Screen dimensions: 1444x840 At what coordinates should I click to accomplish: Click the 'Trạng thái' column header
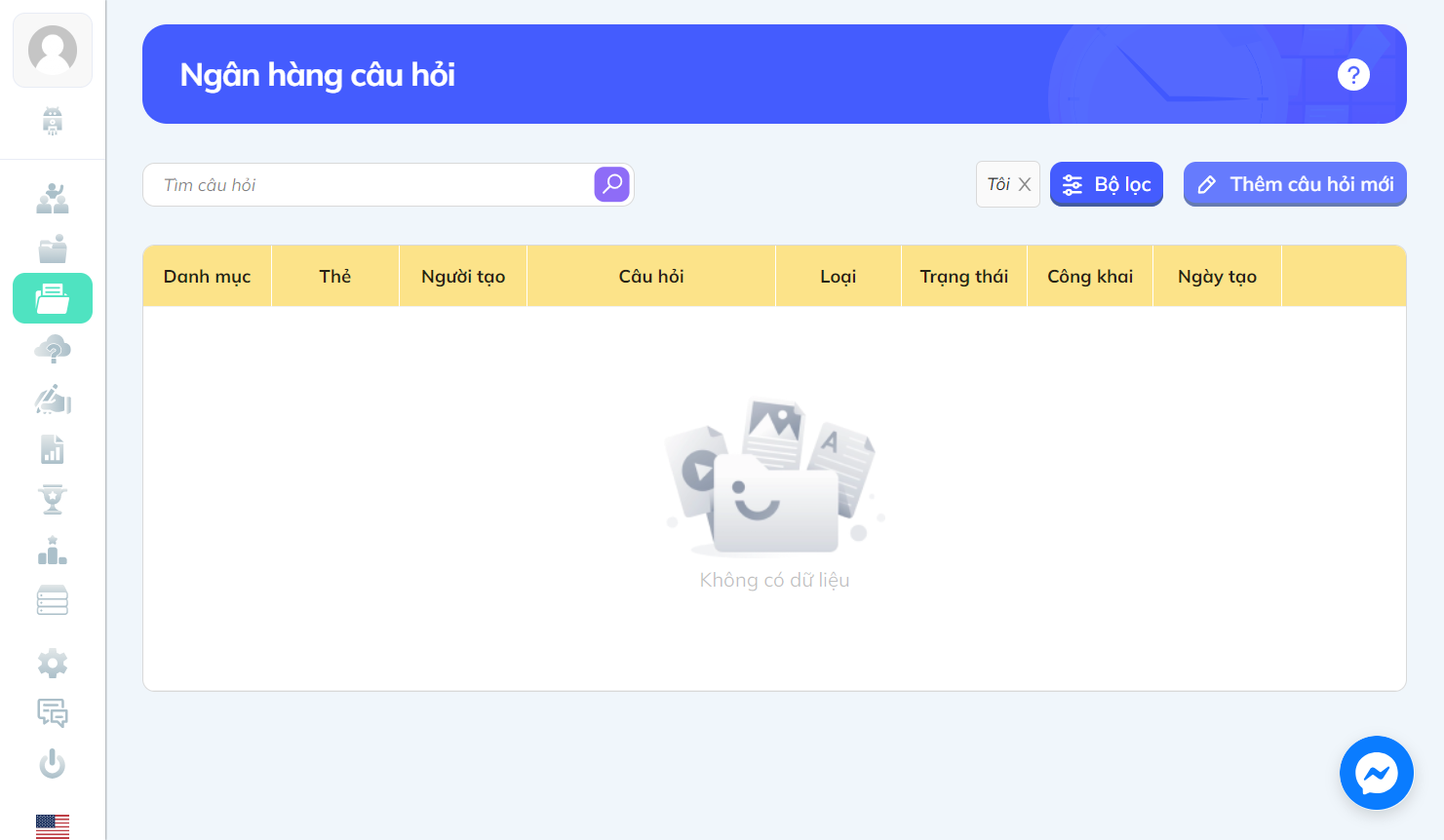point(964,277)
